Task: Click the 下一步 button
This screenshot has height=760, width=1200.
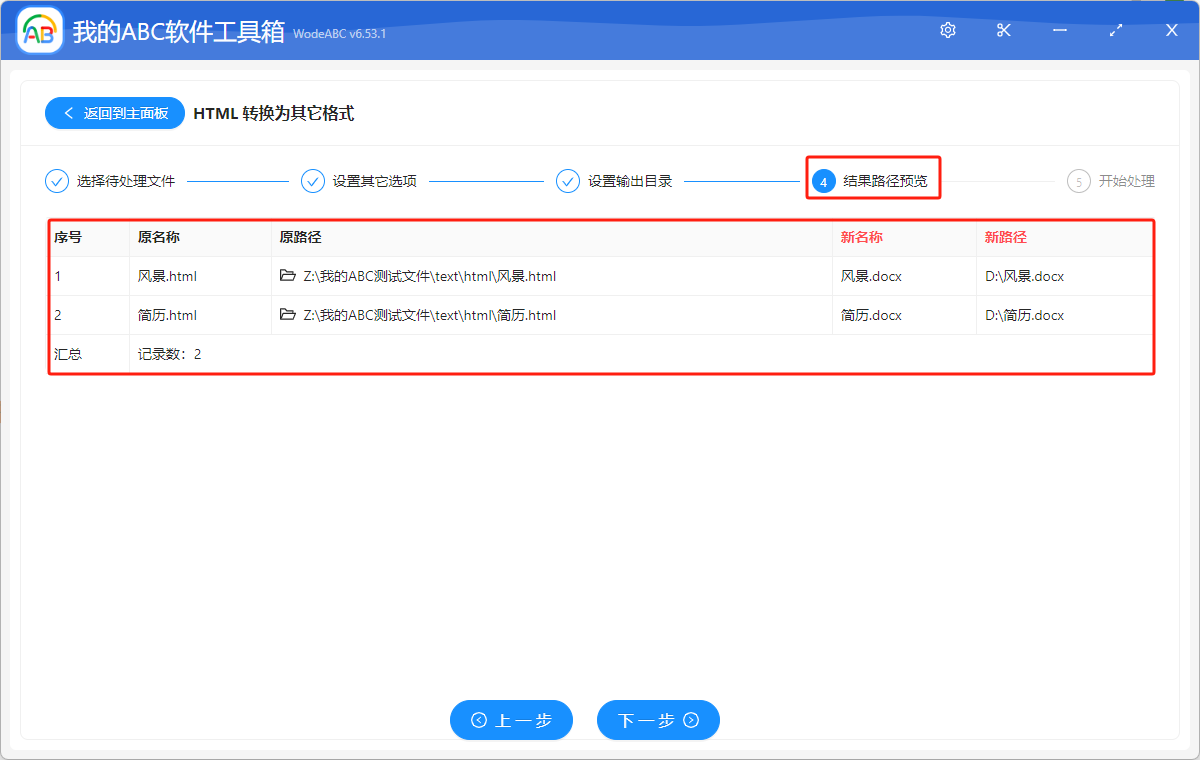Action: click(x=658, y=720)
